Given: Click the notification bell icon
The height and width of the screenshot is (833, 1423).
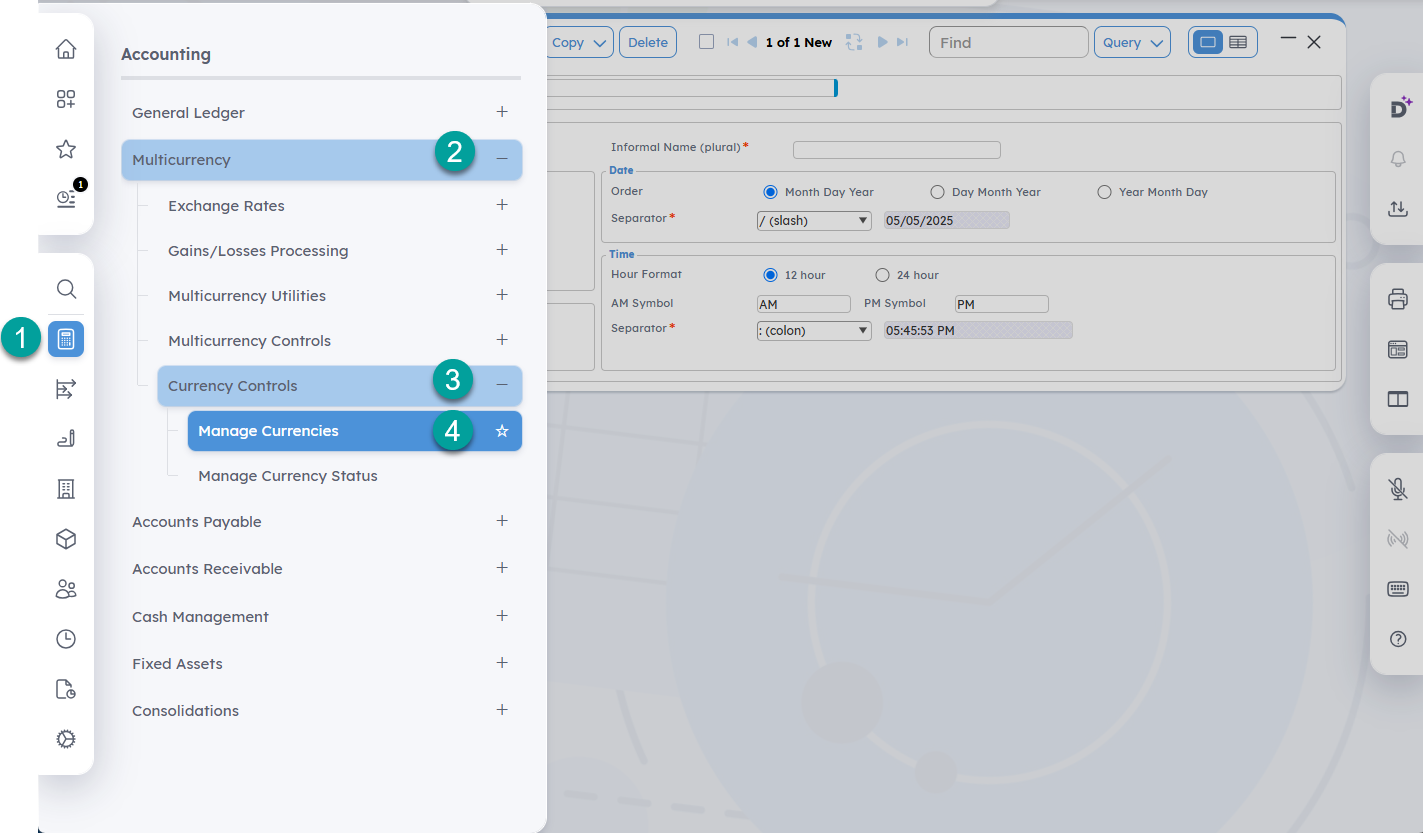Looking at the screenshot, I should (x=1398, y=159).
